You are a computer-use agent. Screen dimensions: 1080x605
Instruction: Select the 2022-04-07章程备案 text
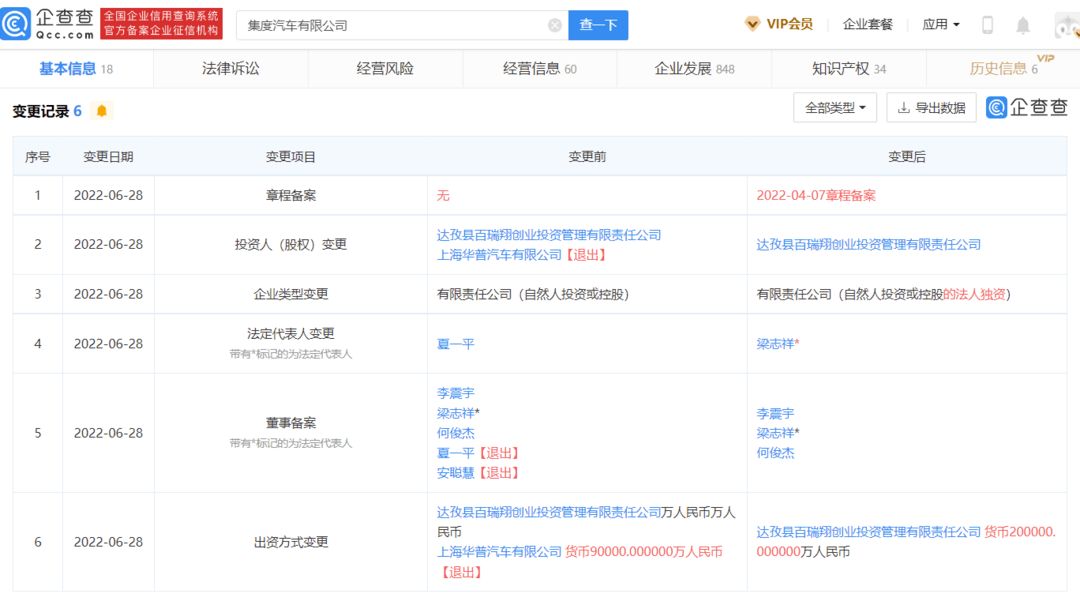816,196
